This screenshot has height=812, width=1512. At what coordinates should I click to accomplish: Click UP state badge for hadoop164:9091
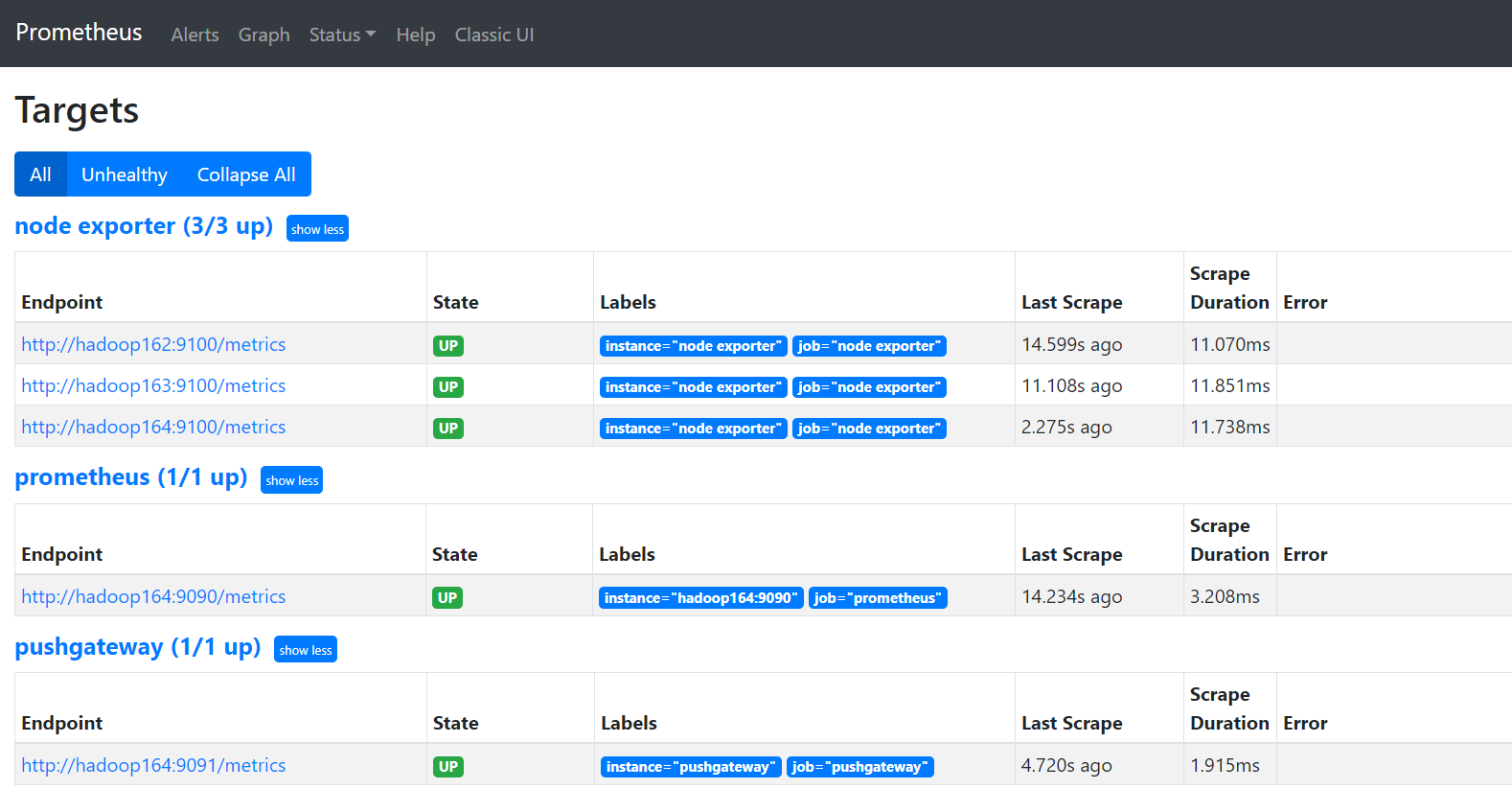448,767
